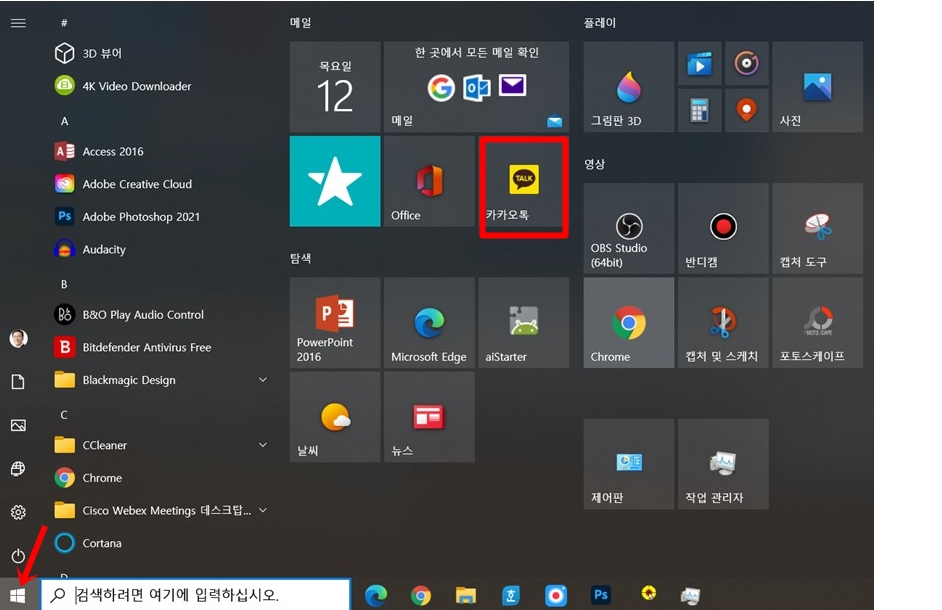Open Network globe icon in Start sidebar
Image resolution: width=942 pixels, height=610 pixels.
point(18,469)
